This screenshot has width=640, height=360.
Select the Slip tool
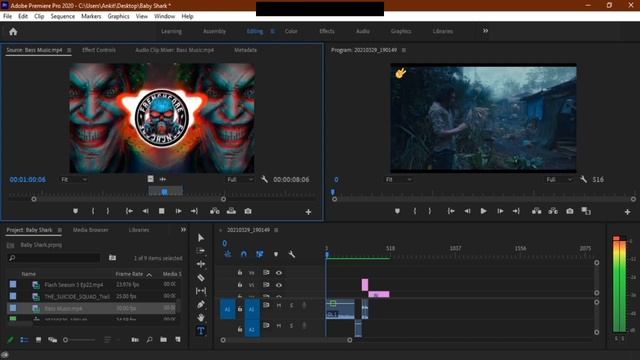[x=201, y=291]
